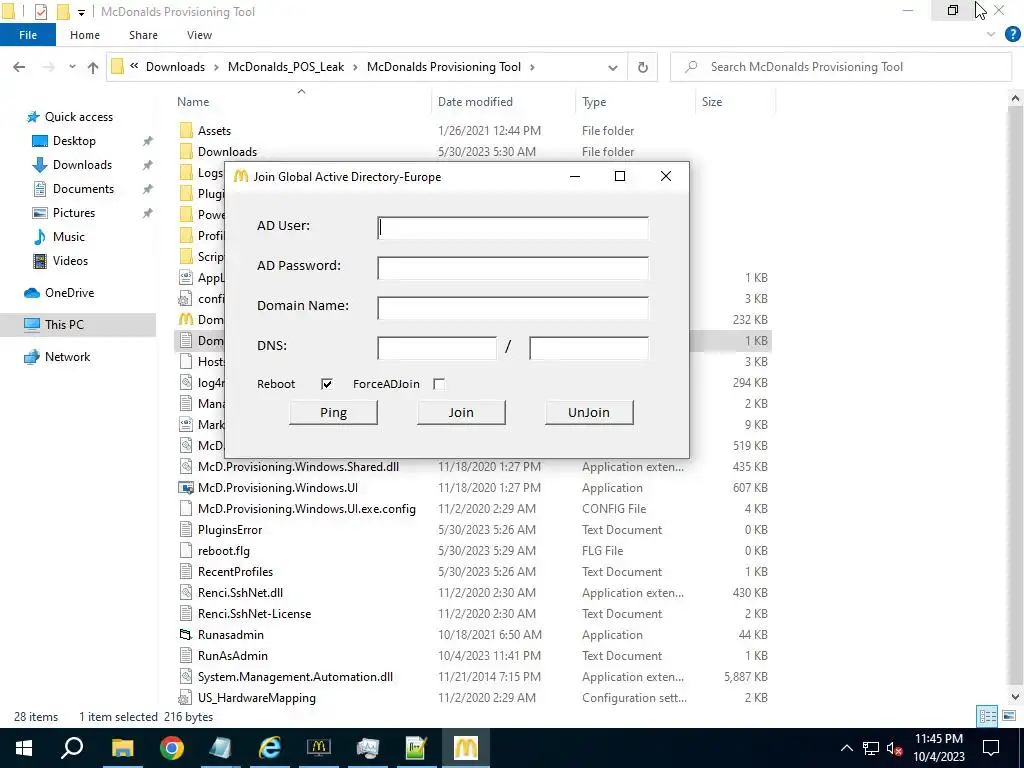Open the Home ribbon tab
1024x768 pixels.
[x=85, y=35]
